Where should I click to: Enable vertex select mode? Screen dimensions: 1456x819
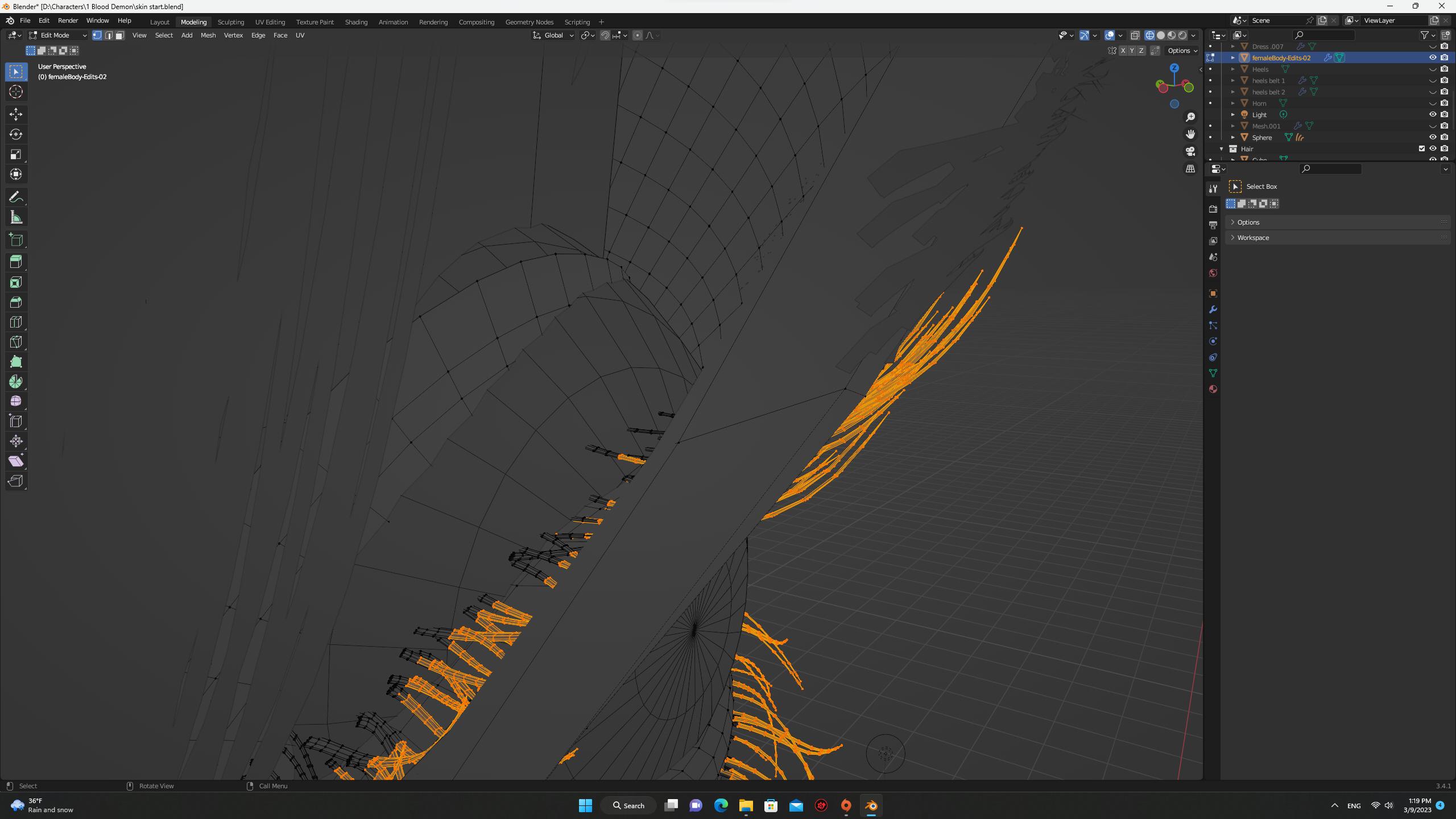click(x=97, y=35)
